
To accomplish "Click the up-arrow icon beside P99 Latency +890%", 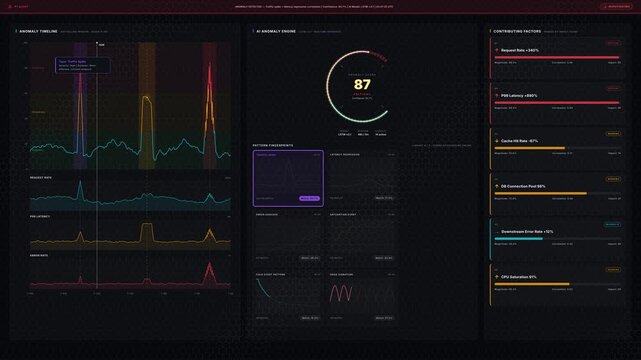I will coord(497,96).
